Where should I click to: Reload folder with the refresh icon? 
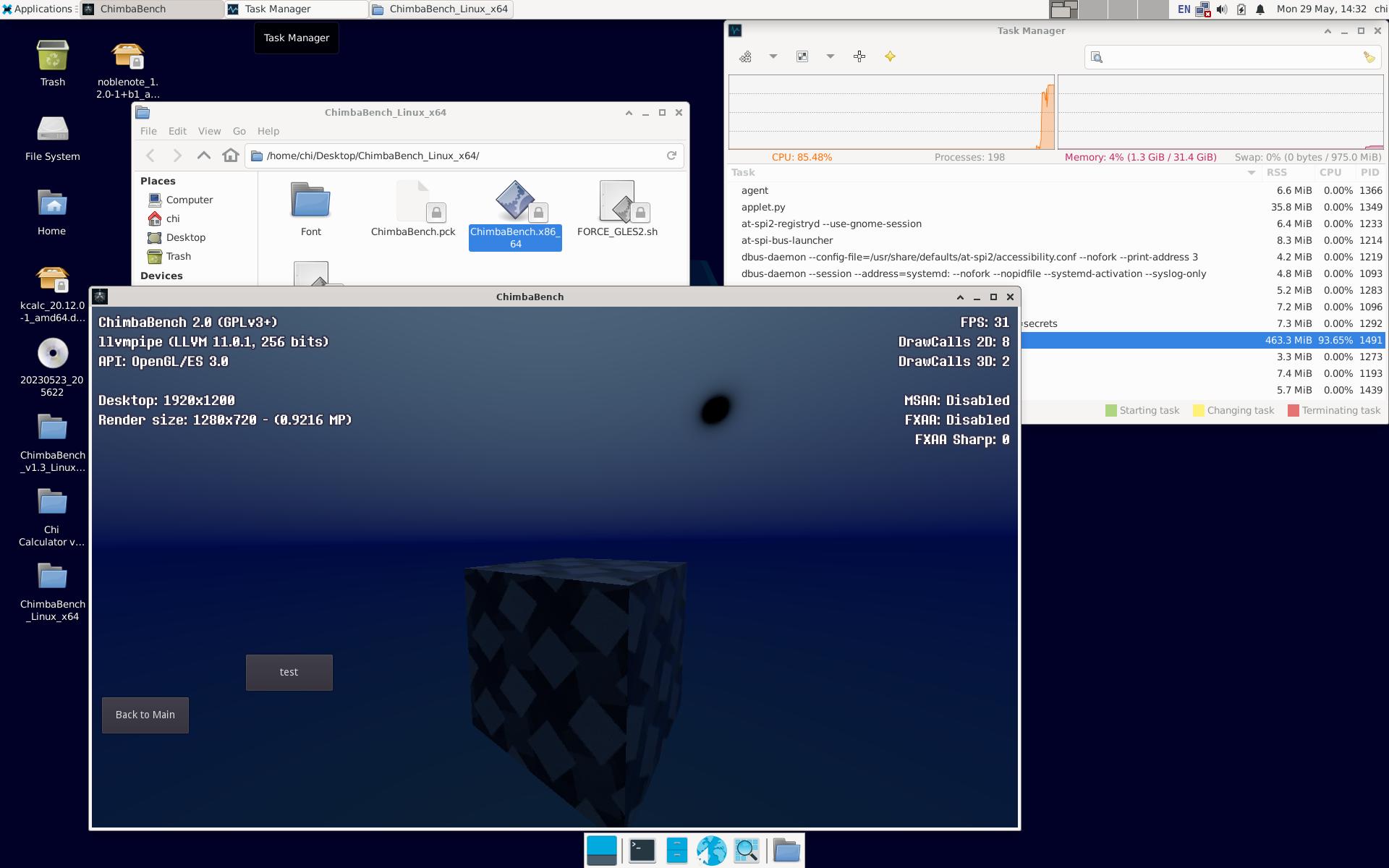[x=671, y=156]
